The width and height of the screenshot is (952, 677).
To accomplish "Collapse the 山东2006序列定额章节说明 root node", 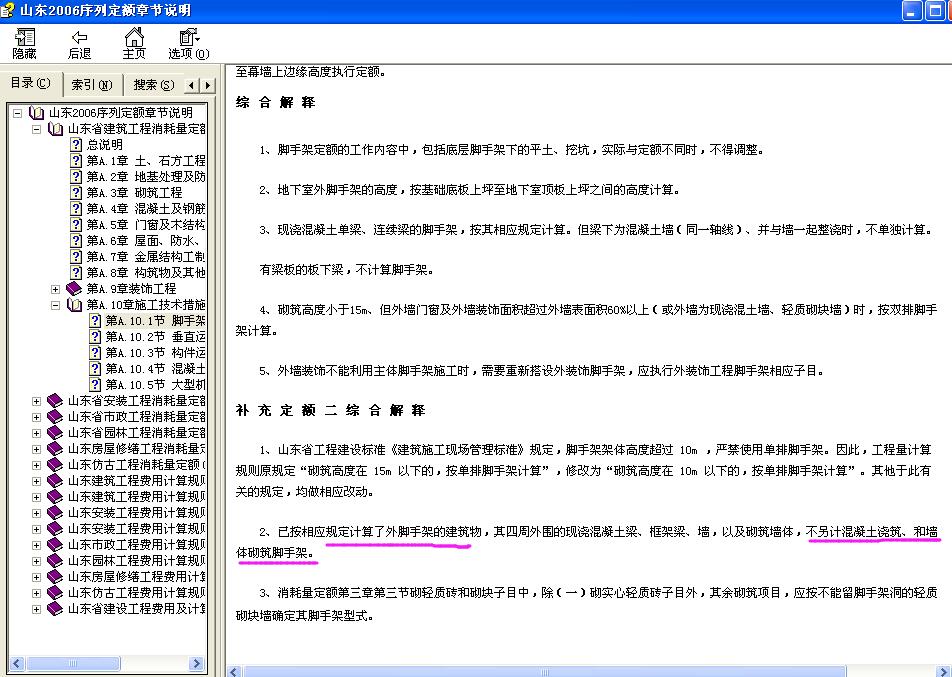I will 18,113.
